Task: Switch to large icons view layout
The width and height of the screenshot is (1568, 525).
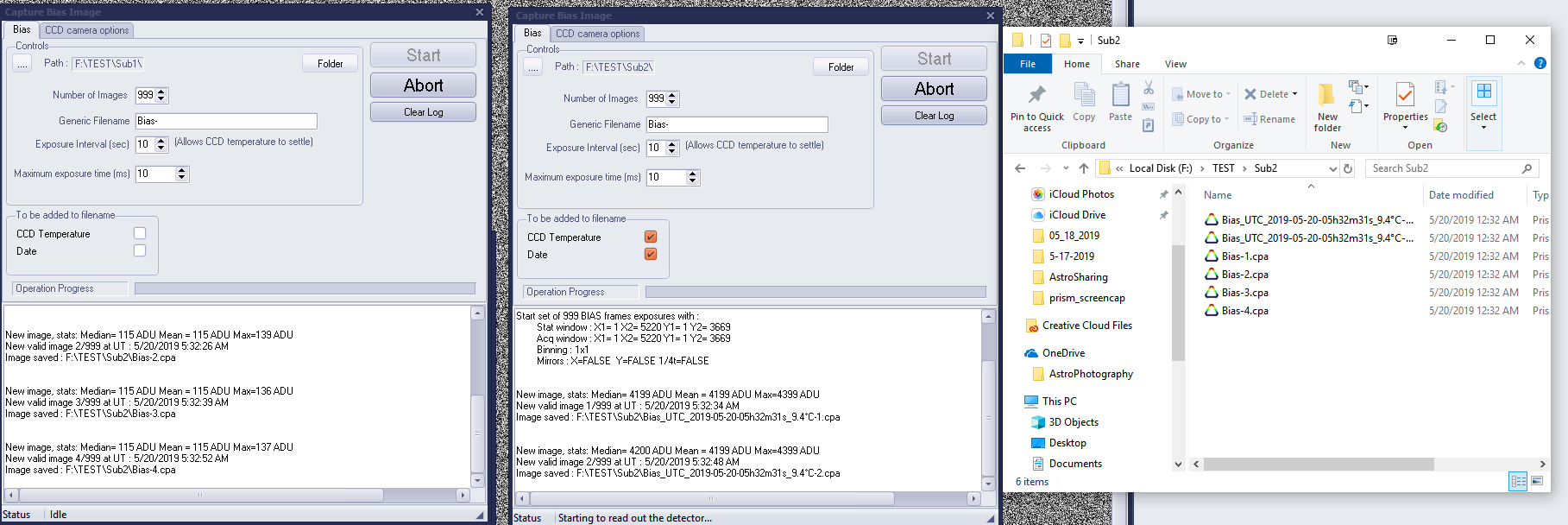Action: tap(1537, 482)
